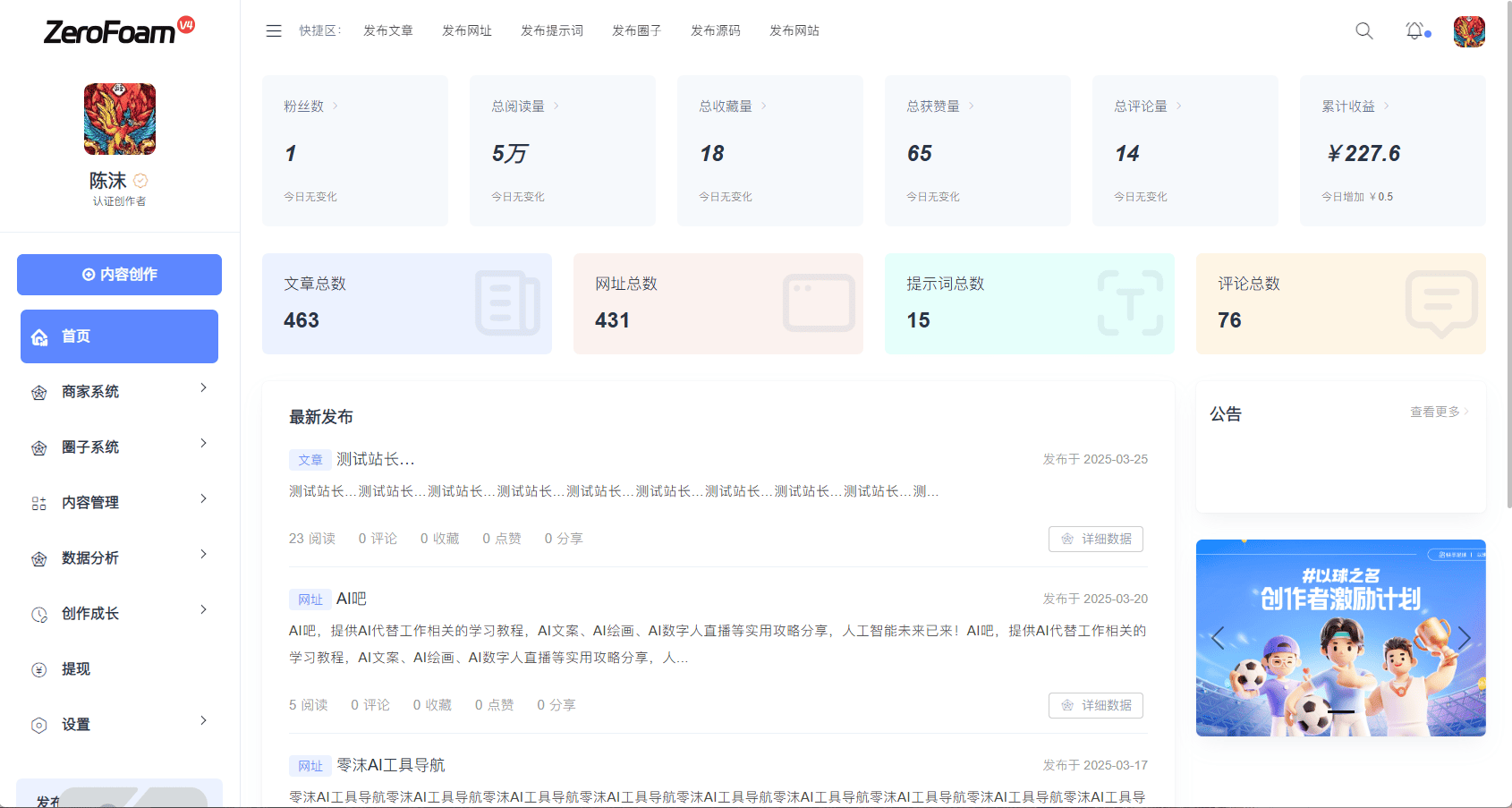Click 详细数据 for the AI吧 entry
The height and width of the screenshot is (808, 1512).
(1095, 705)
